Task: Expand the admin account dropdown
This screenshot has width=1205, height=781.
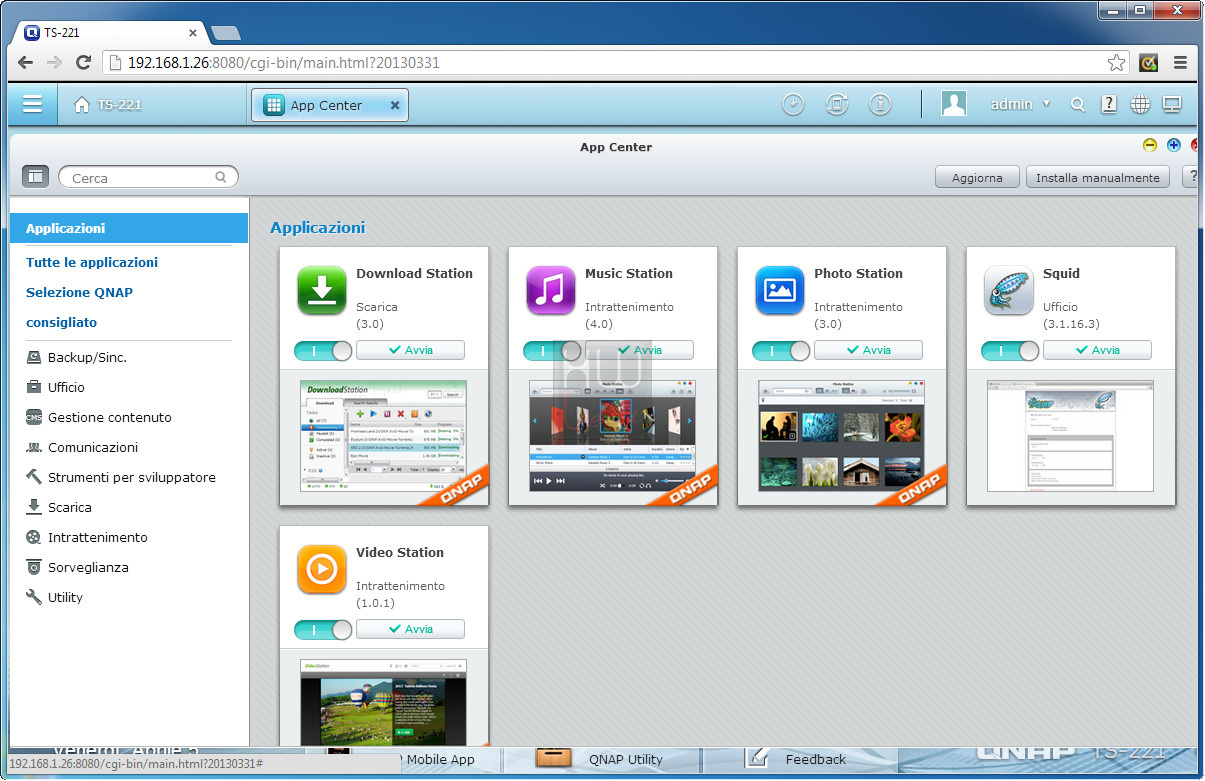Action: (1021, 104)
